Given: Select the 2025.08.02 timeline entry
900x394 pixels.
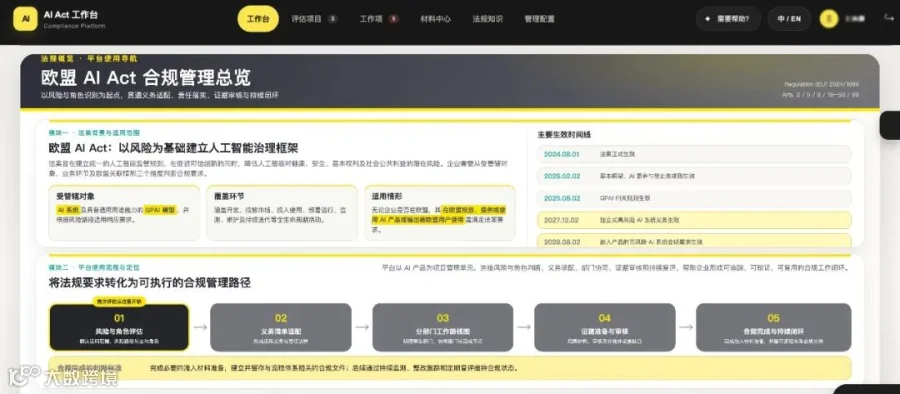Looking at the screenshot, I should (x=694, y=198).
